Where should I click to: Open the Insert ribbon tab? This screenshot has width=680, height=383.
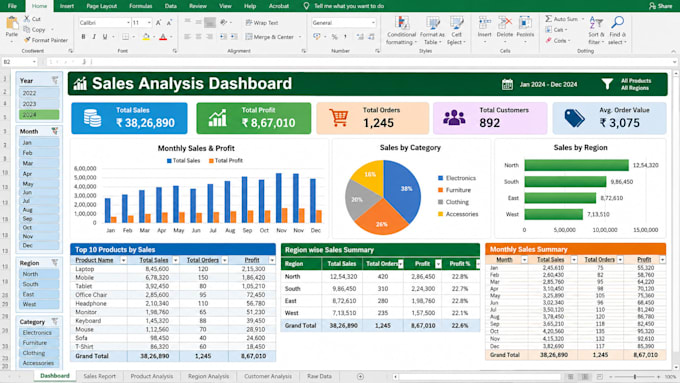[x=67, y=6]
